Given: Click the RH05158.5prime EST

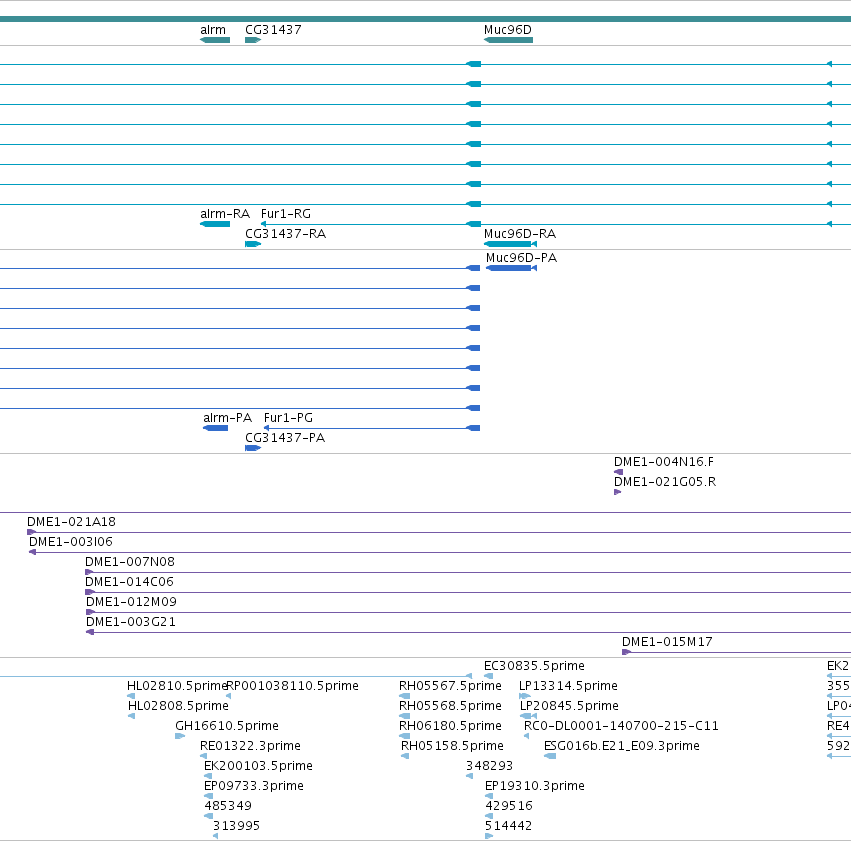Looking at the screenshot, I should click(405, 756).
